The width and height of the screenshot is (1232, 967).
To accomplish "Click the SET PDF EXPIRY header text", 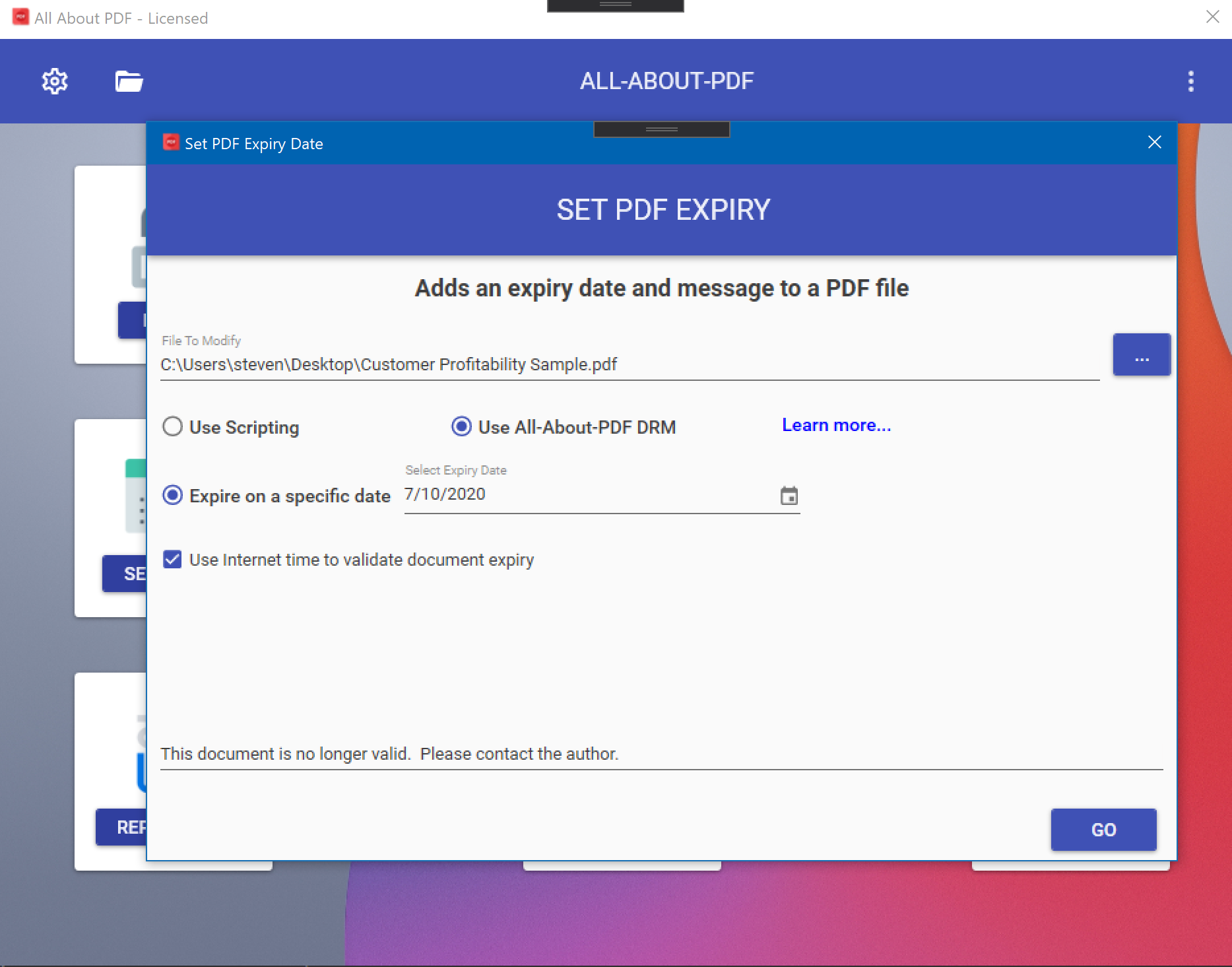I will (663, 210).
